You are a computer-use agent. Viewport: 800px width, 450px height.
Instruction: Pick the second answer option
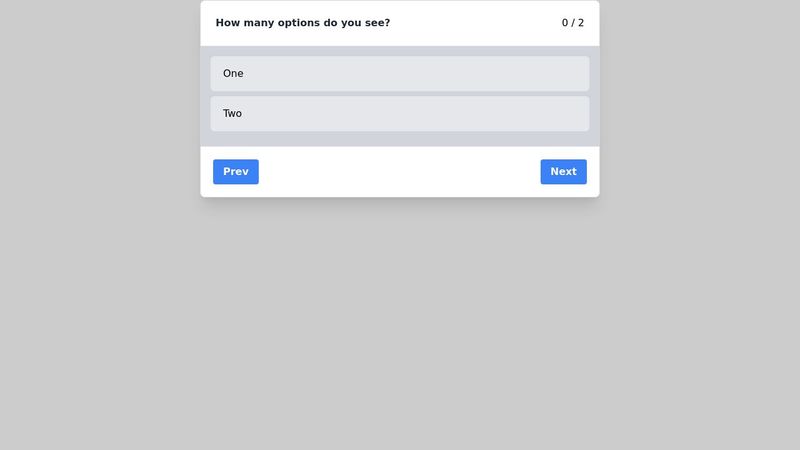[x=399, y=114]
